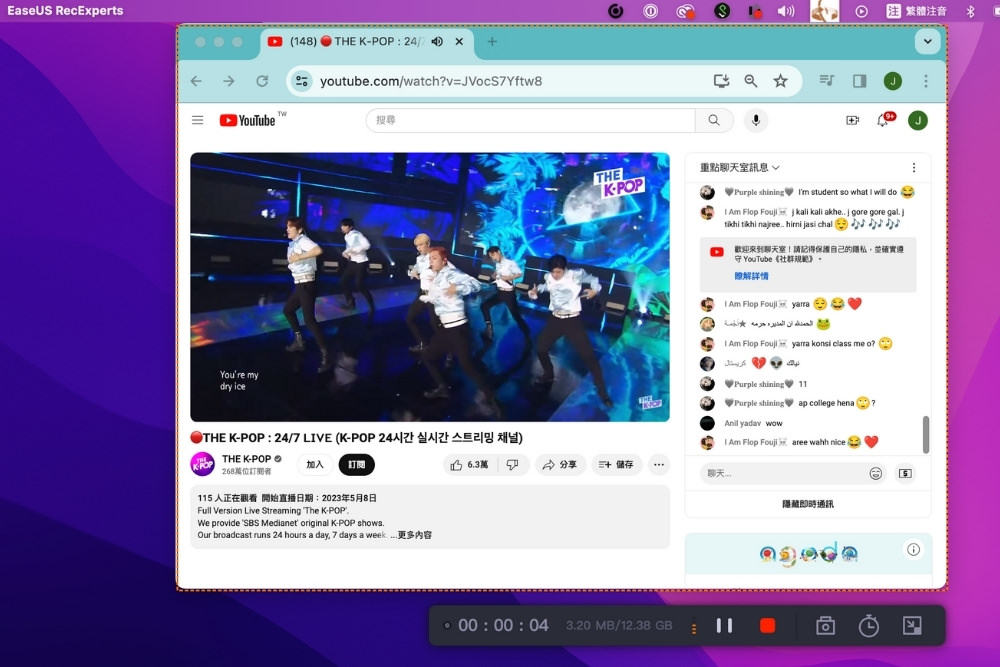Go back to the previous page
Viewport: 1000px width, 667px height.
[196, 81]
